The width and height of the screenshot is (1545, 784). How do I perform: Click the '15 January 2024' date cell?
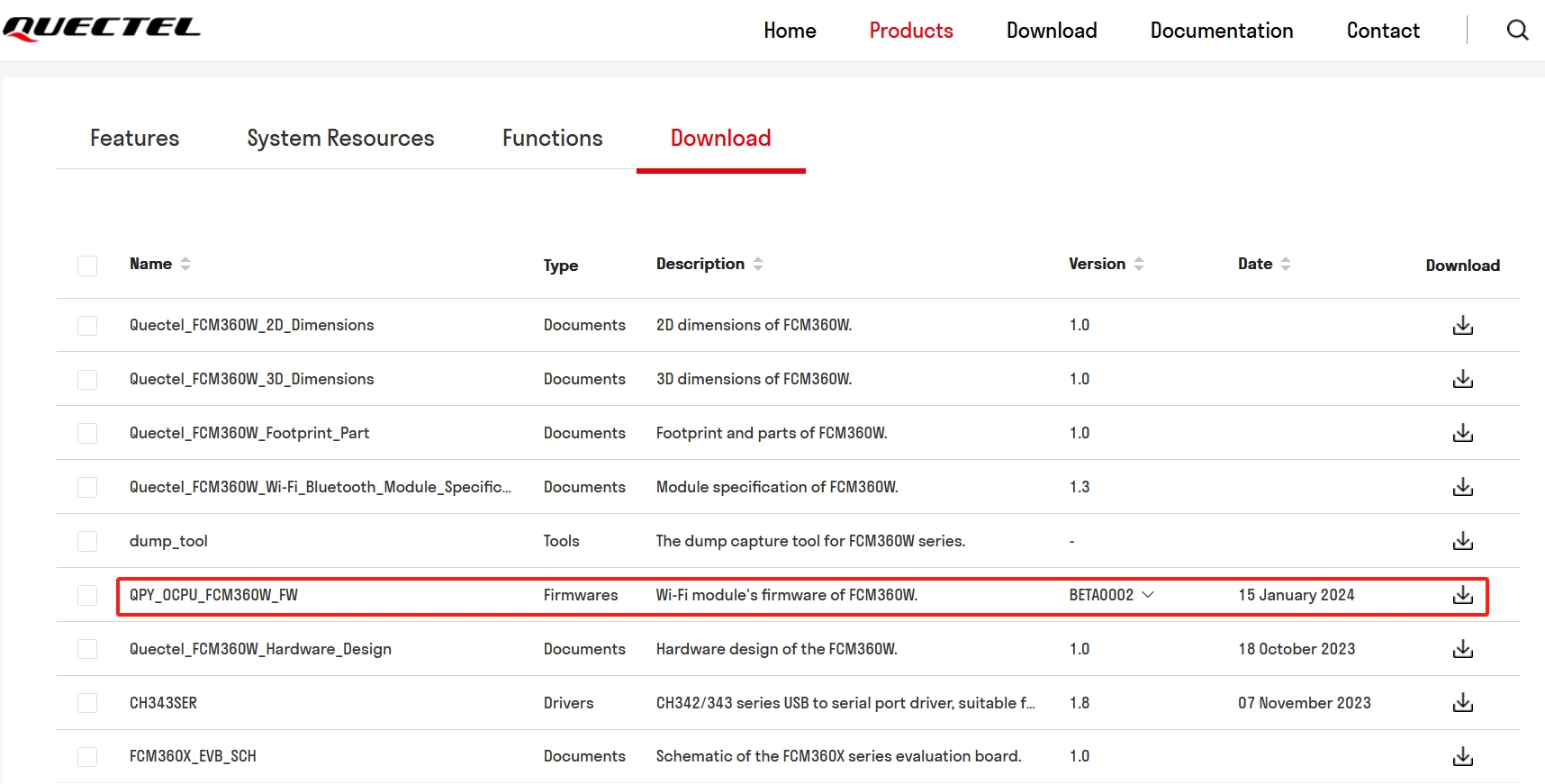point(1297,595)
